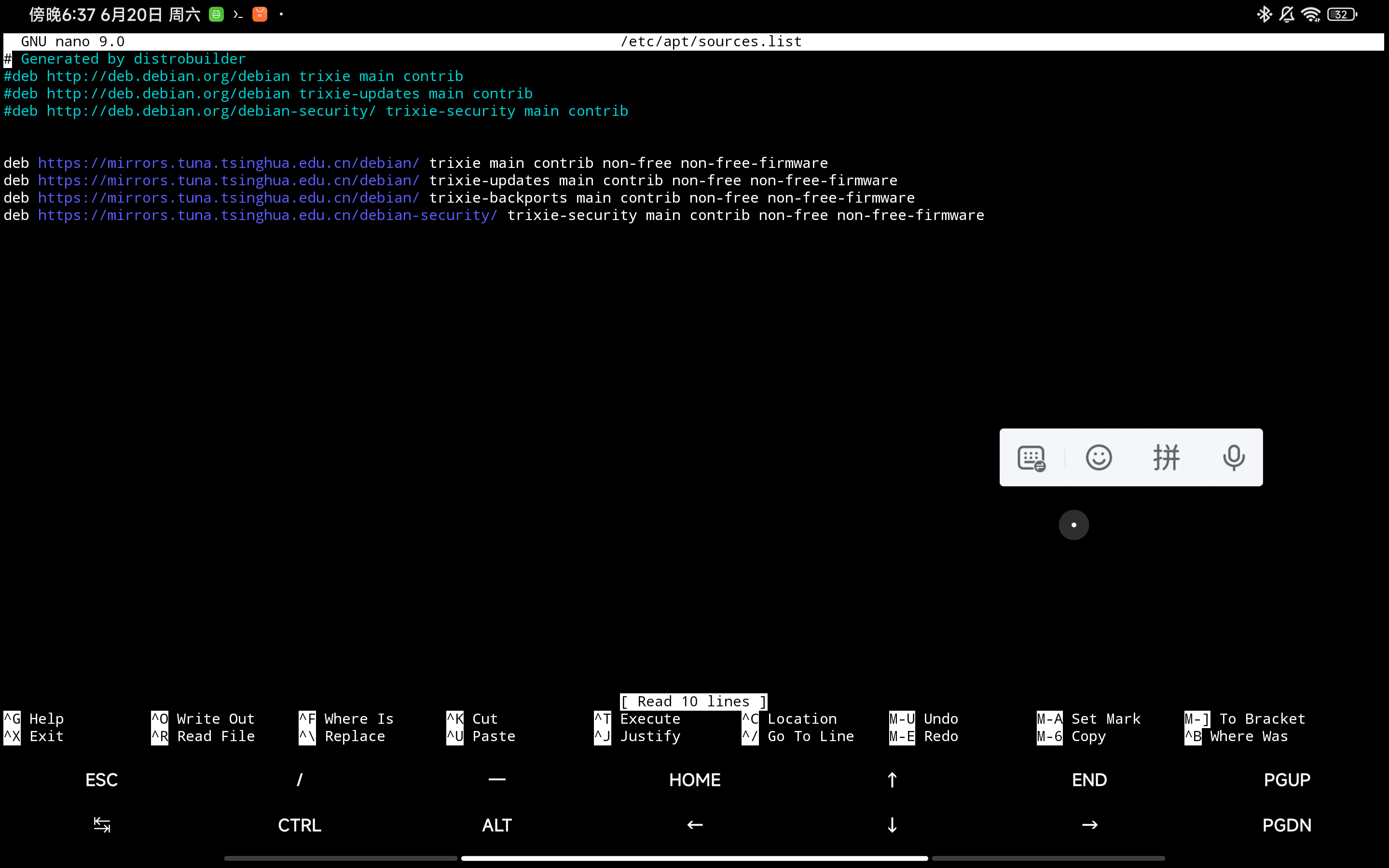Tap the muted bell icon
The width and height of the screenshot is (1389, 868).
[1287, 14]
